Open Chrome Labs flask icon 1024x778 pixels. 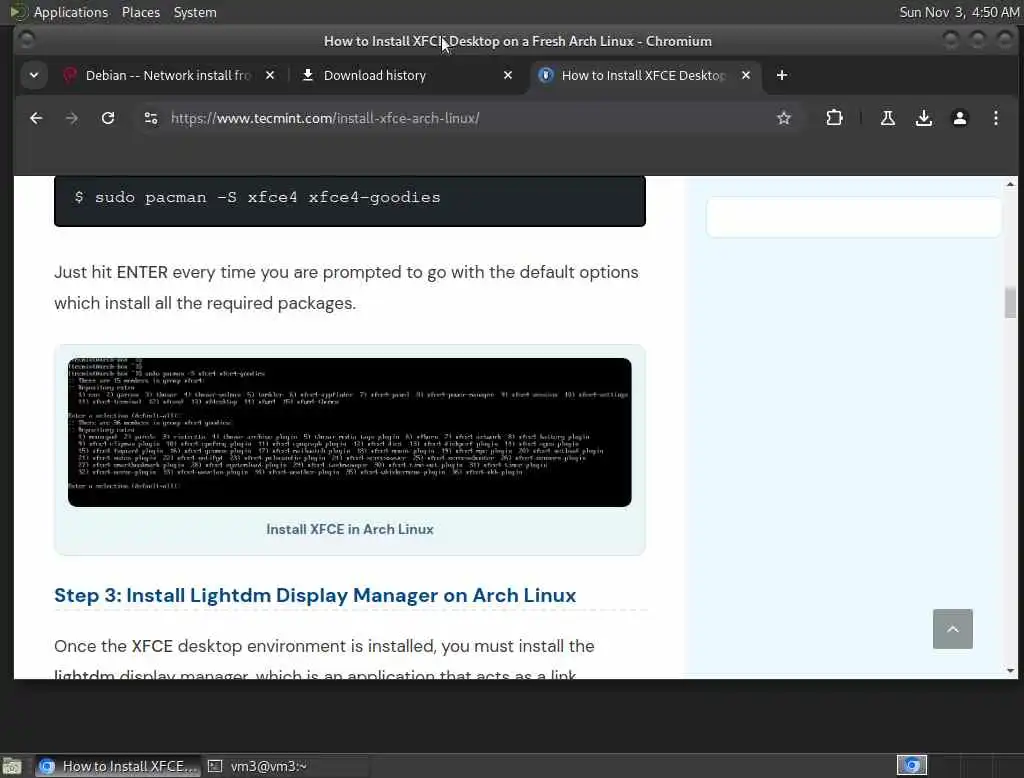(888, 118)
